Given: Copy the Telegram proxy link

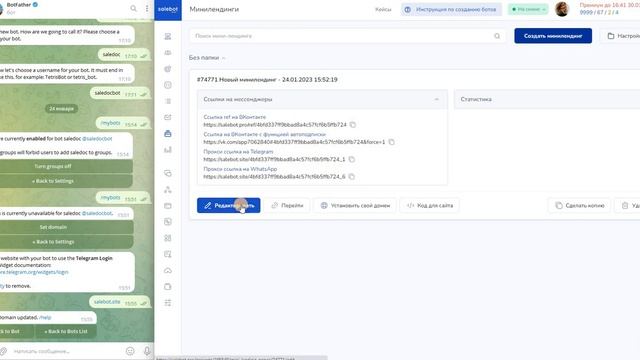Looking at the screenshot, I should coord(351,159).
